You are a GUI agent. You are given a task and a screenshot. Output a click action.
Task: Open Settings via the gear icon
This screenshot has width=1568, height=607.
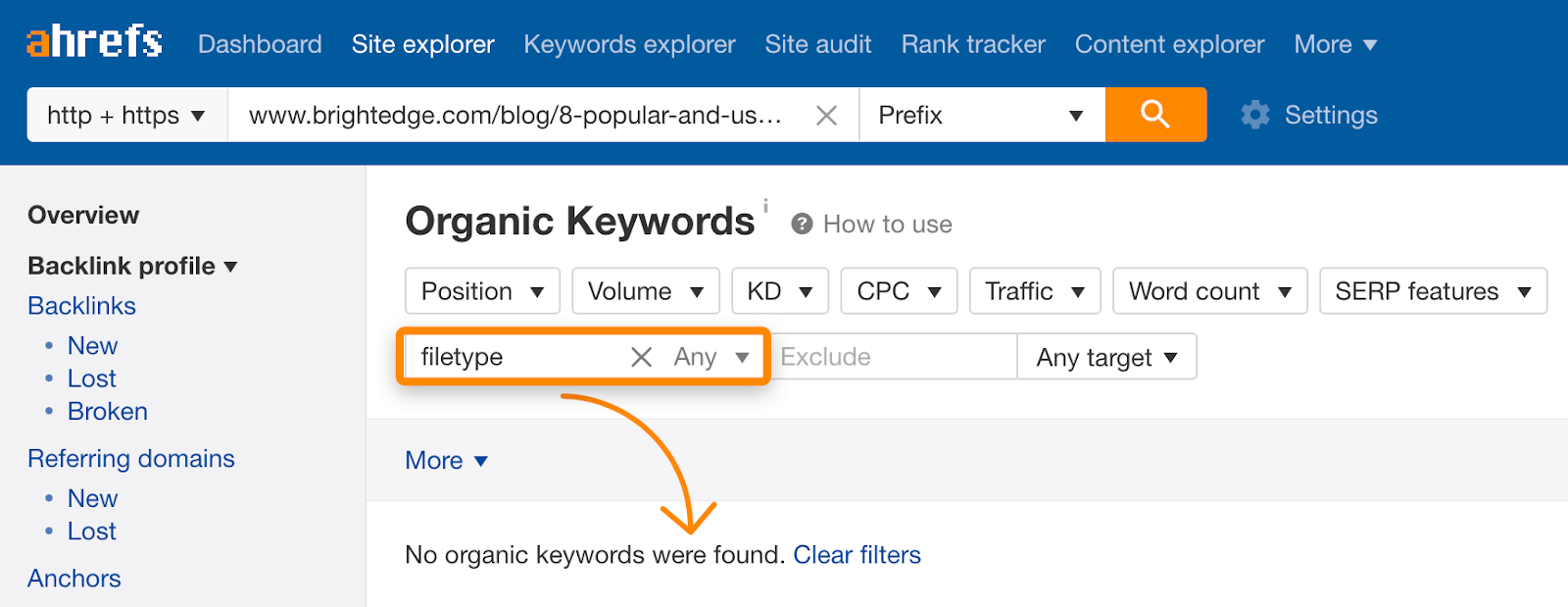1255,115
